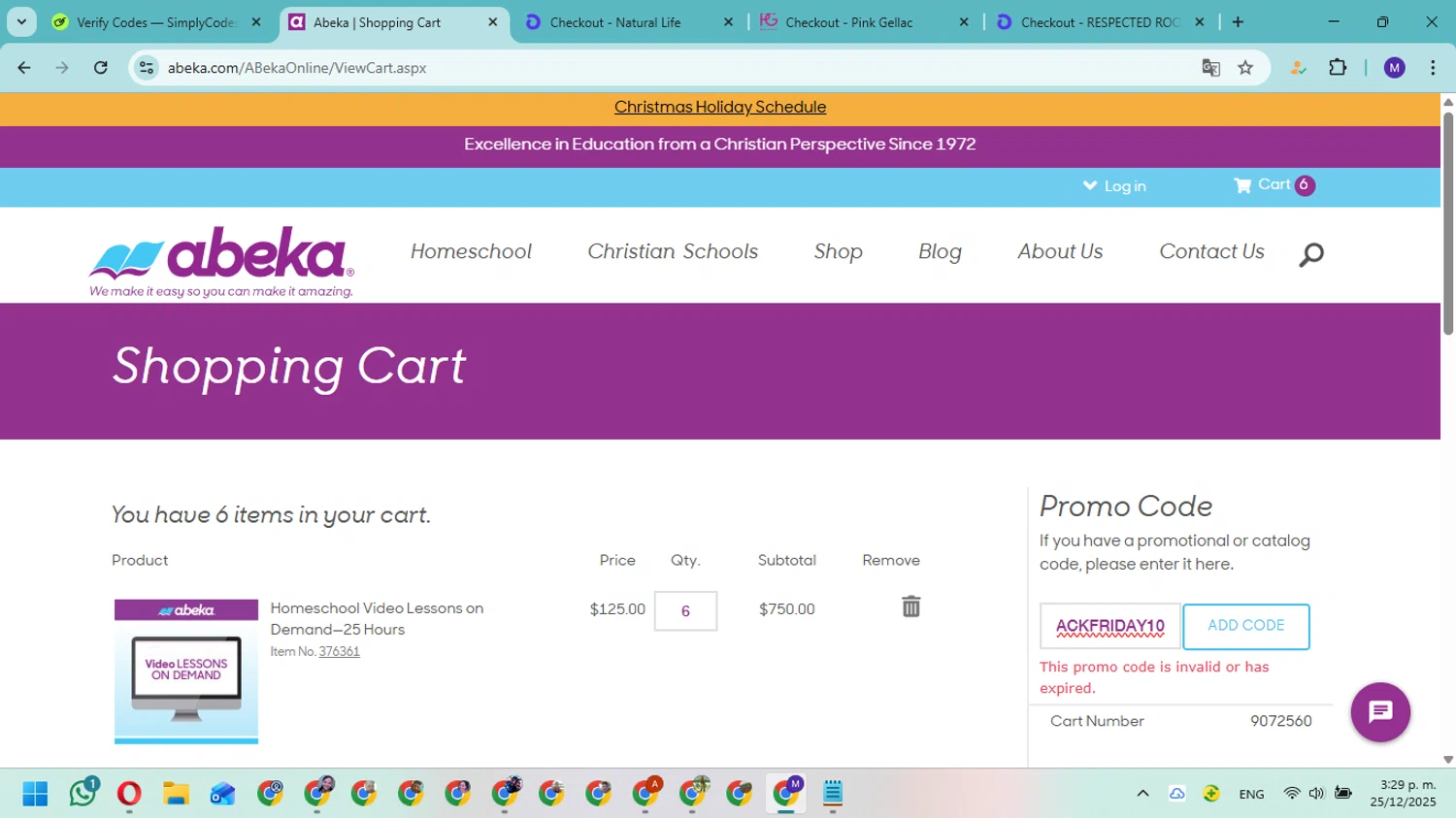
Task: Click the browser back arrow
Action: click(x=24, y=68)
